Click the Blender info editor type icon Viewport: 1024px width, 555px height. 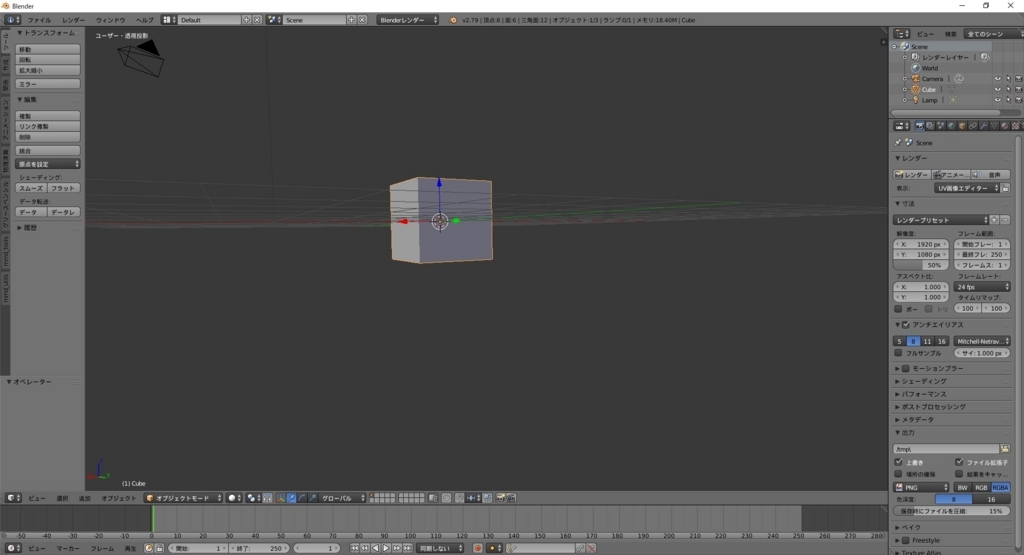pyautogui.click(x=11, y=20)
